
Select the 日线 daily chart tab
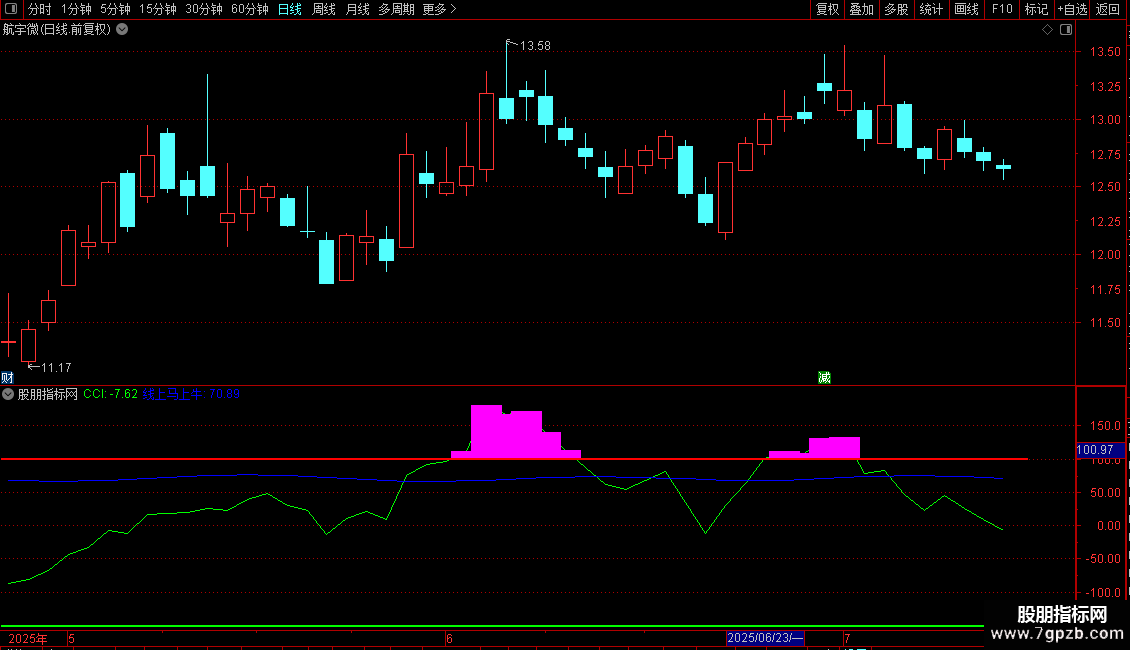tap(290, 9)
